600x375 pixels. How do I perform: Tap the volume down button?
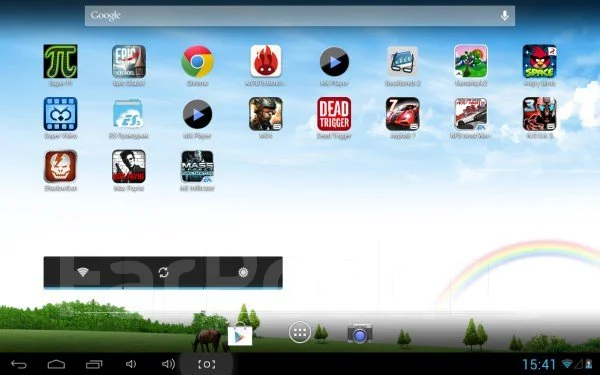(x=131, y=364)
